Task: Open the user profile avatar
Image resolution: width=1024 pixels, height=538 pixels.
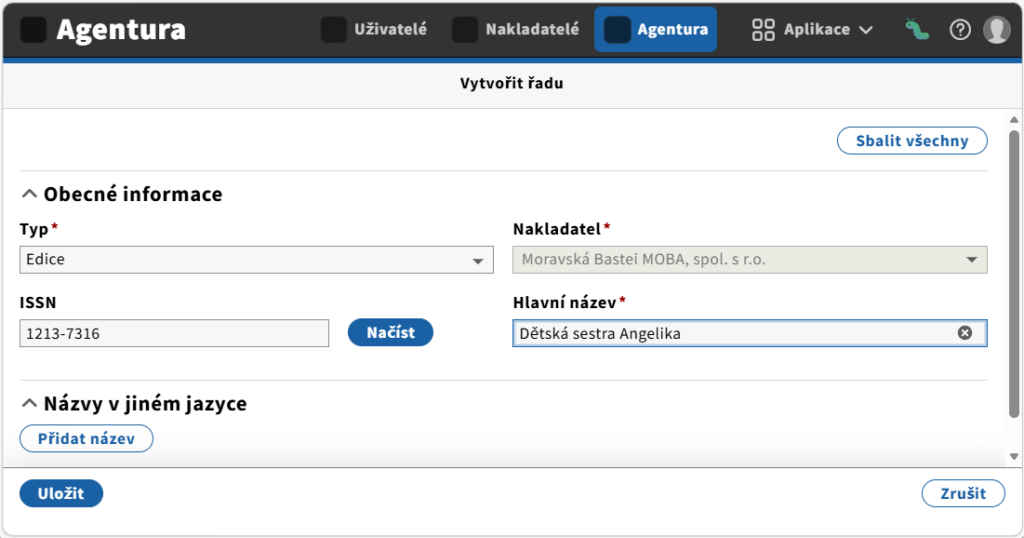Action: [997, 29]
